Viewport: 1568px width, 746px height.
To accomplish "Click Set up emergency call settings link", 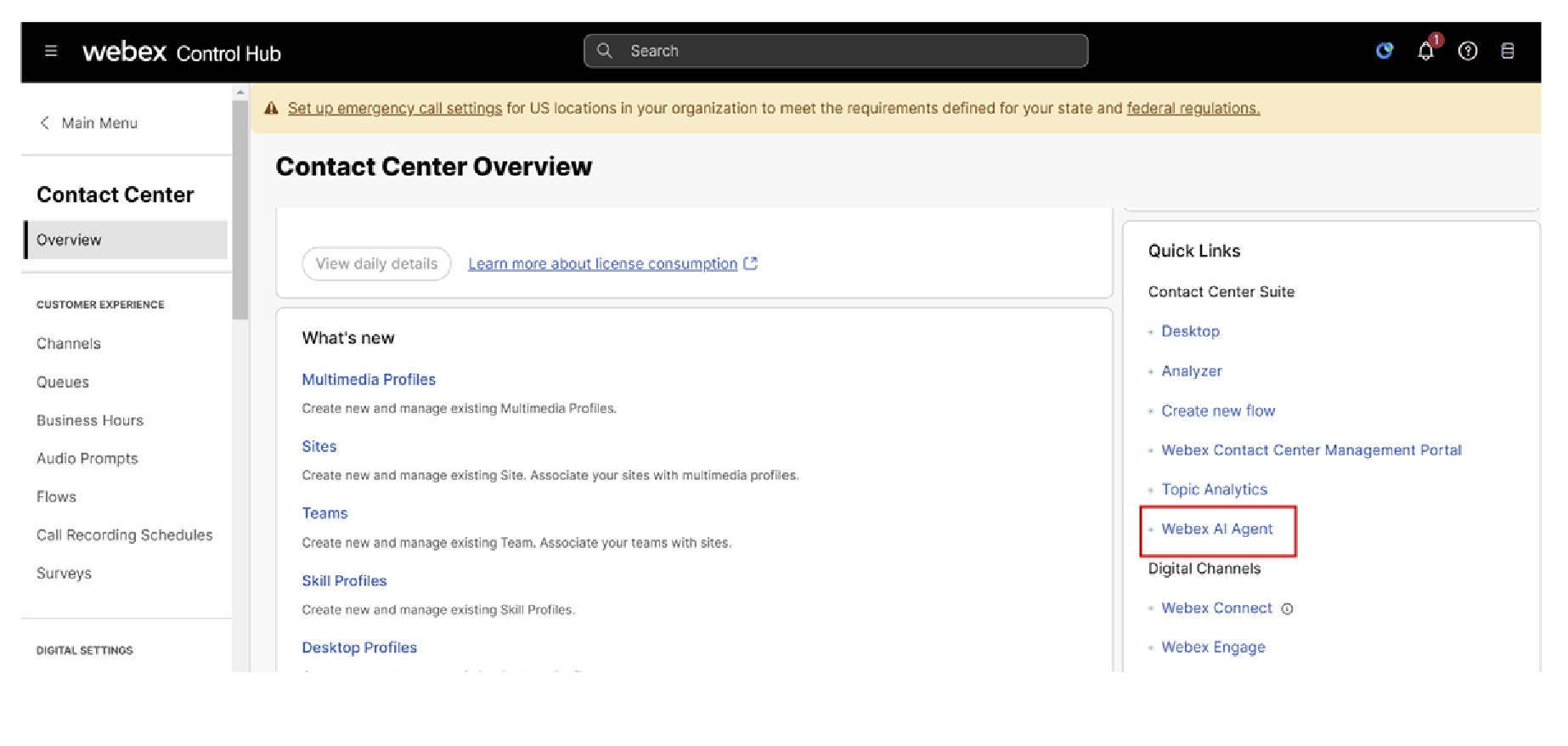I will click(395, 109).
